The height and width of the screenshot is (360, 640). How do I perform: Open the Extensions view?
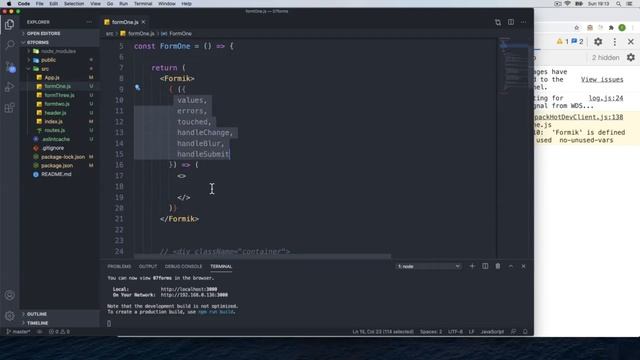coord(10,108)
